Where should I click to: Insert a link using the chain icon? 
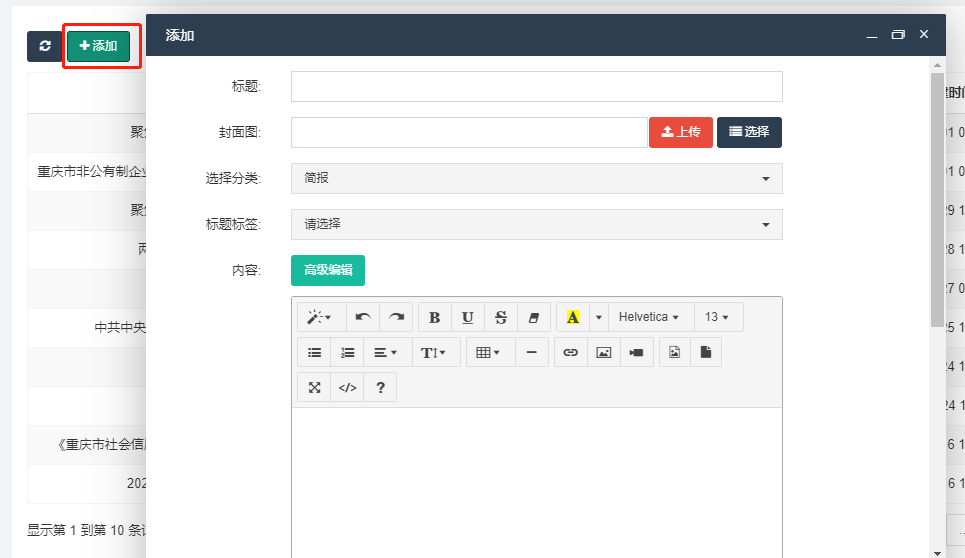(x=570, y=352)
